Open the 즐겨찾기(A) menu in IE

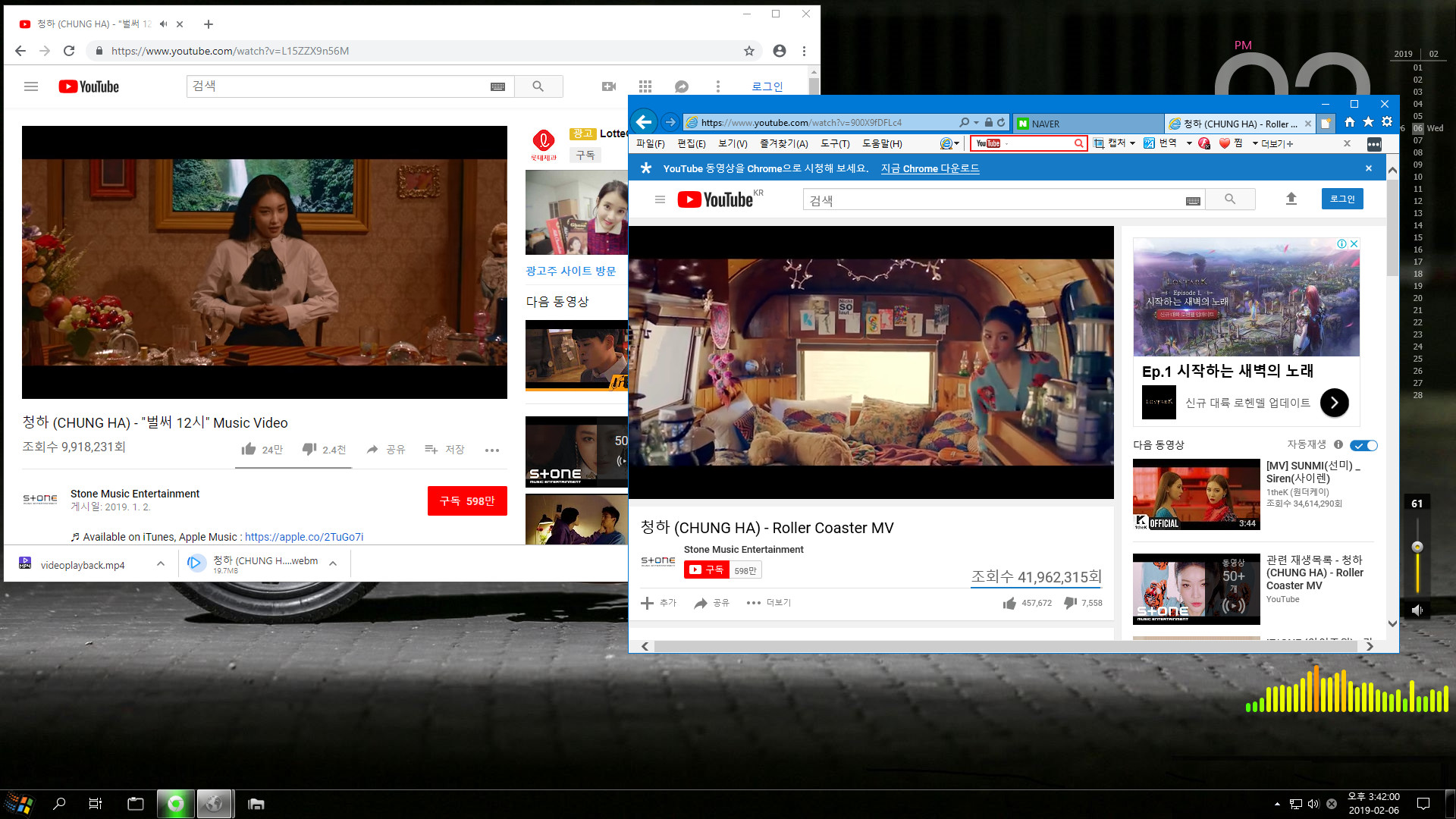784,143
